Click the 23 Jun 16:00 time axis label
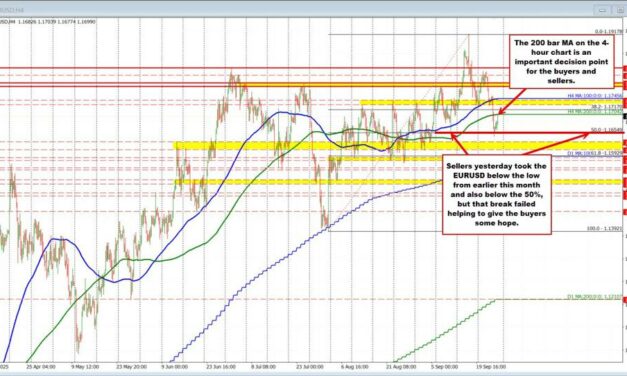The height and width of the screenshot is (376, 627). 221,366
